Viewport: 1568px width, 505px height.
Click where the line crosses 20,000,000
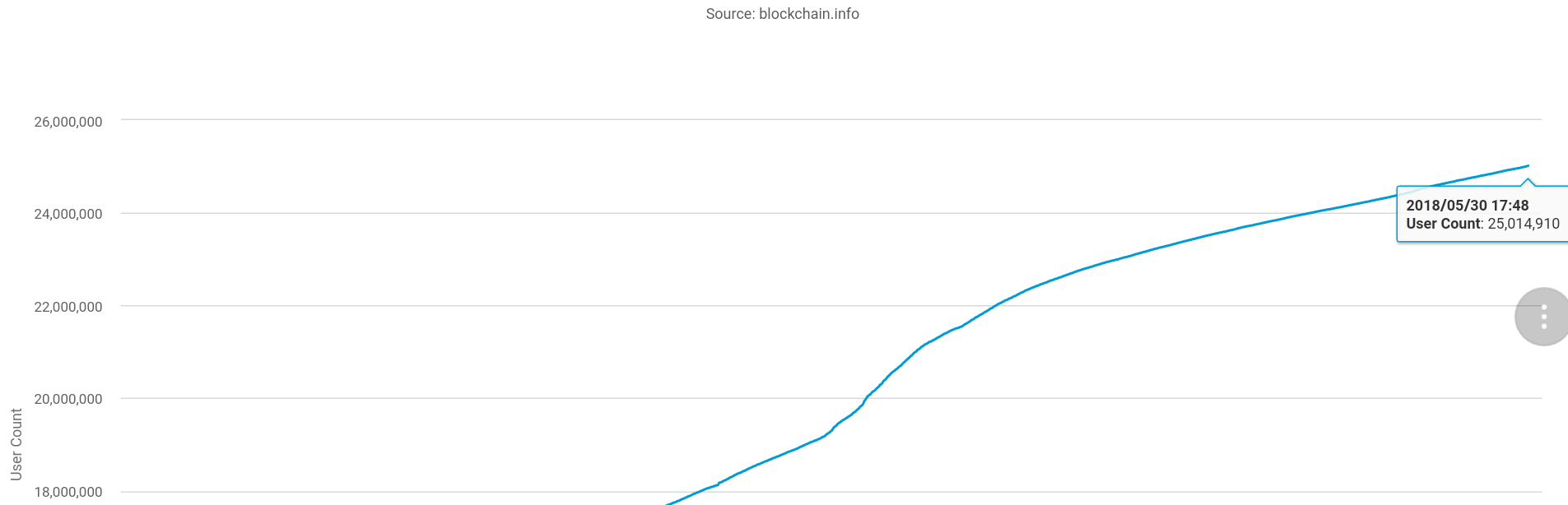coord(865,399)
